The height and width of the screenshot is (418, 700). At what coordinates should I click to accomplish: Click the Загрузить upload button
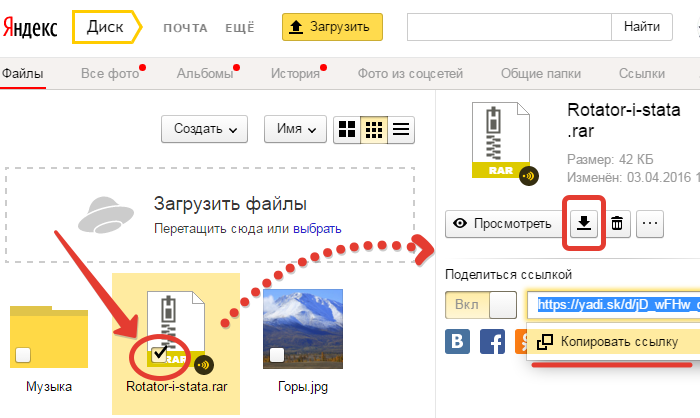point(332,27)
